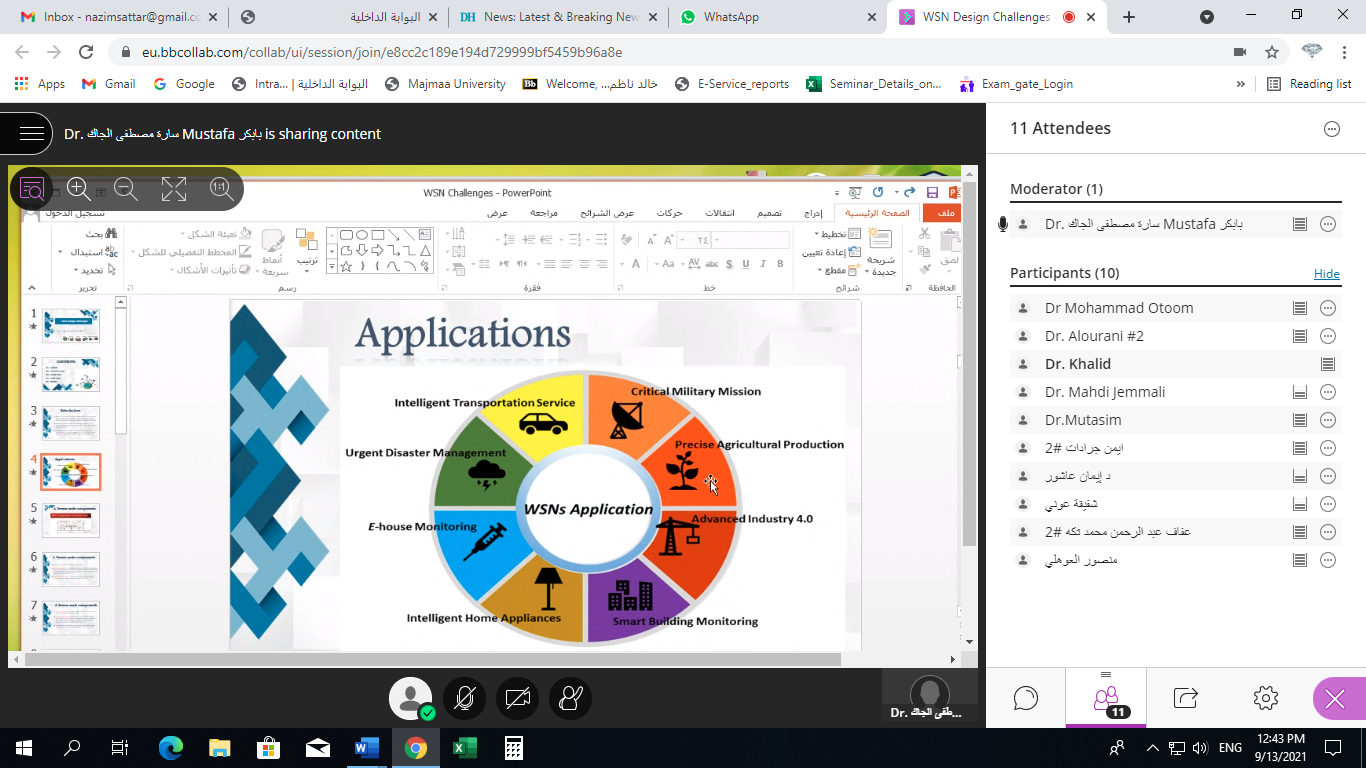
Task: Toggle camera video sharing on
Action: (x=517, y=698)
